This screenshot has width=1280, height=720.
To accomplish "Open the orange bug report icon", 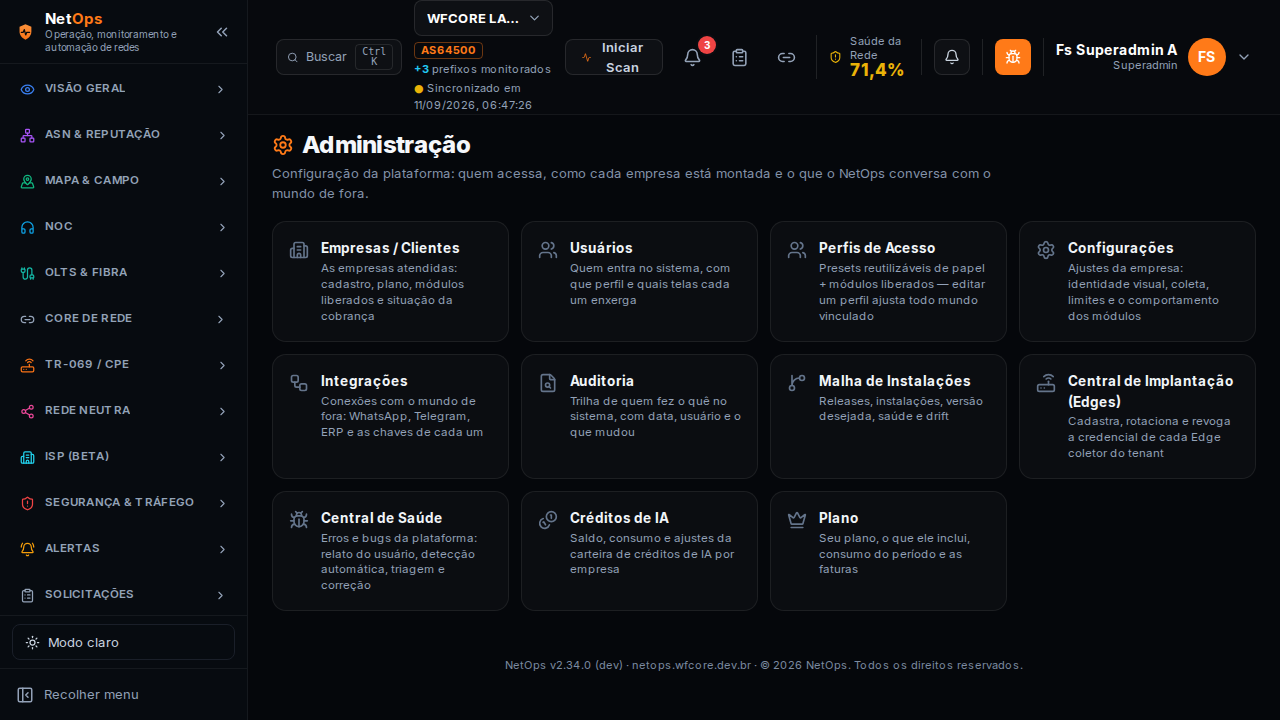I will pyautogui.click(x=1013, y=57).
